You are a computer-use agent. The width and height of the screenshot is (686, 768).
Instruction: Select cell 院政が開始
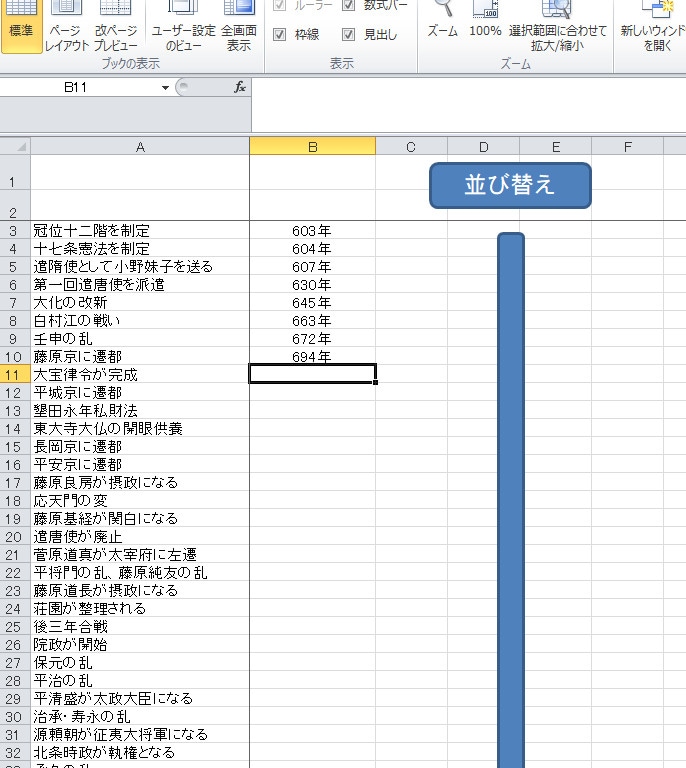(140, 645)
